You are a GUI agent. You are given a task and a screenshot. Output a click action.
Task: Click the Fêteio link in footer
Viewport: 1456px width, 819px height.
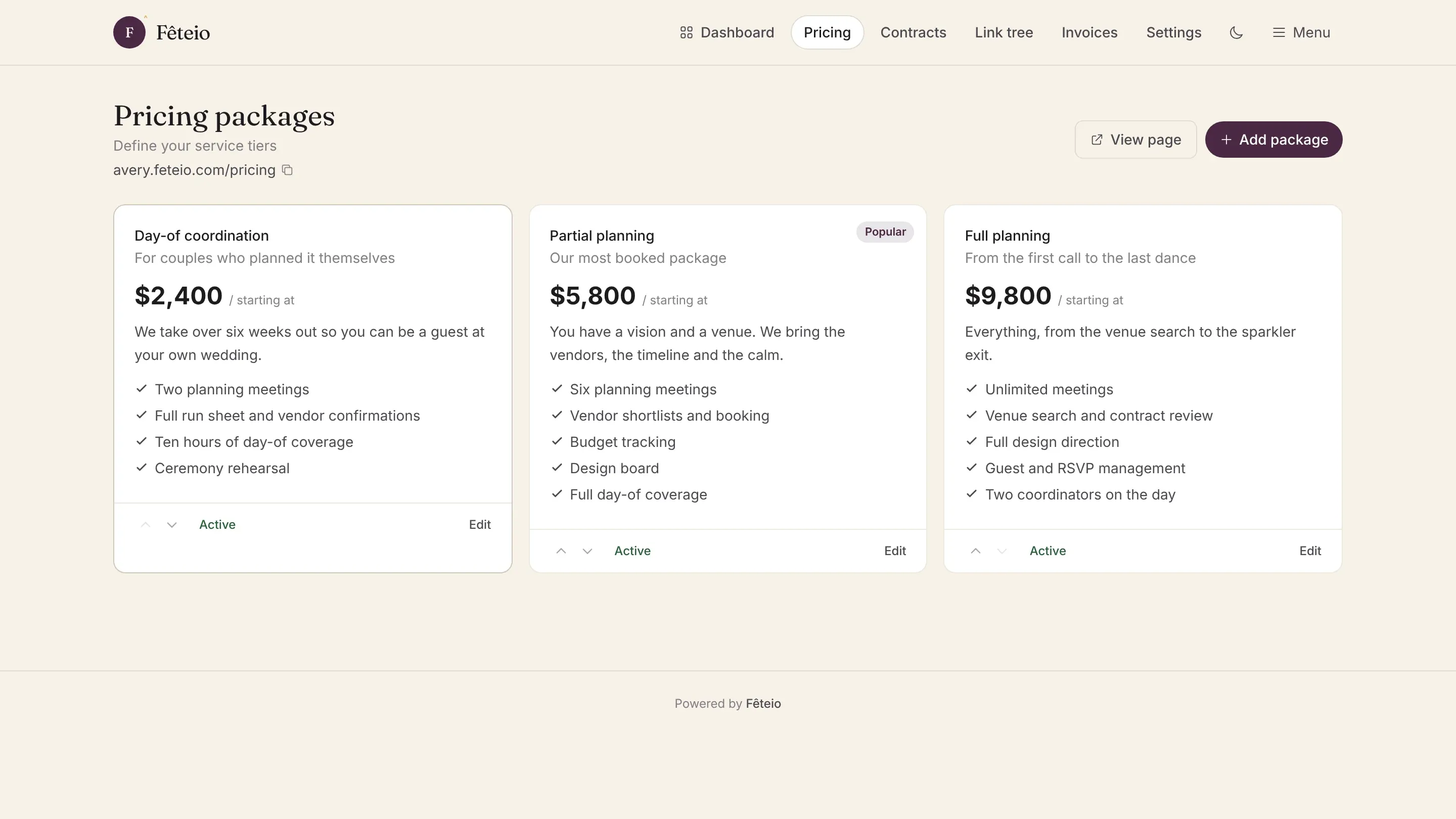tap(763, 704)
